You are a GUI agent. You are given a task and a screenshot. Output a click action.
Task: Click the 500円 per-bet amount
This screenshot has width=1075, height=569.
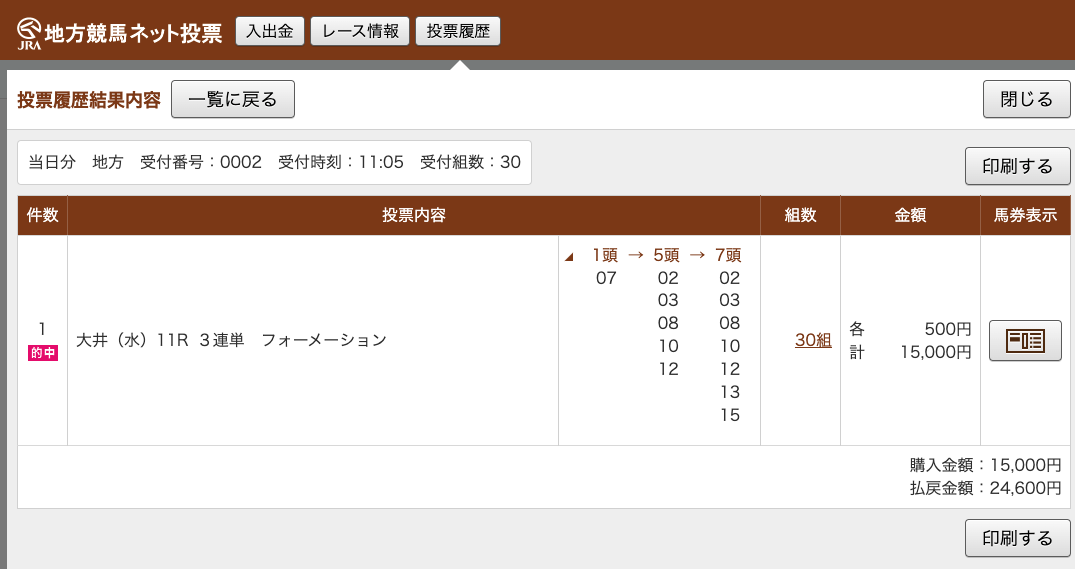pos(948,329)
